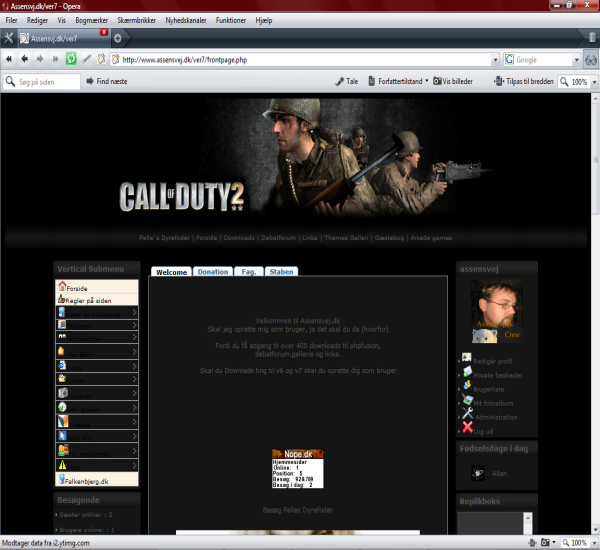The height and width of the screenshot is (550, 600).
Task: Click the Toplister row icon
Action: point(62,325)
